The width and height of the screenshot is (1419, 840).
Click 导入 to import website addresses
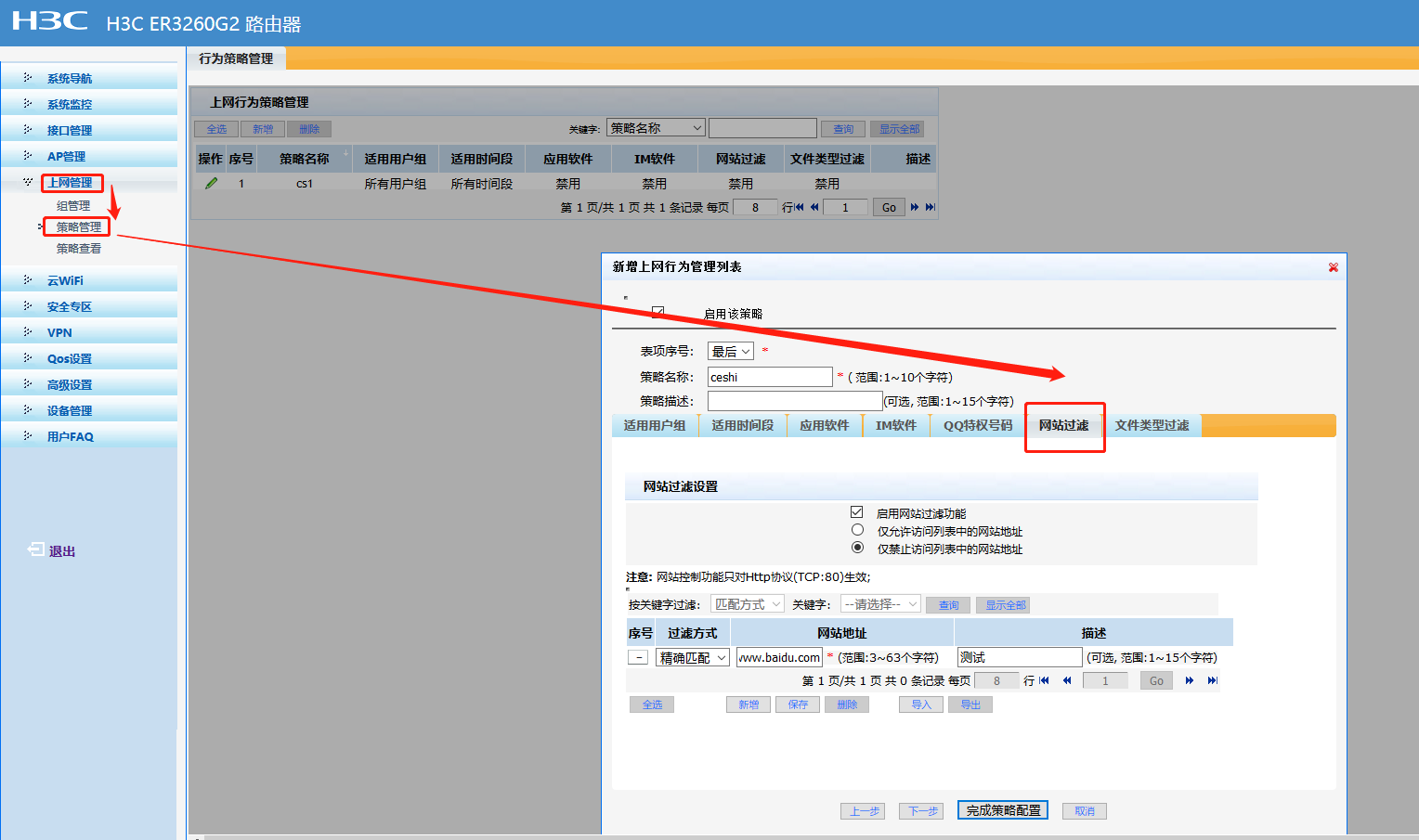(x=921, y=704)
